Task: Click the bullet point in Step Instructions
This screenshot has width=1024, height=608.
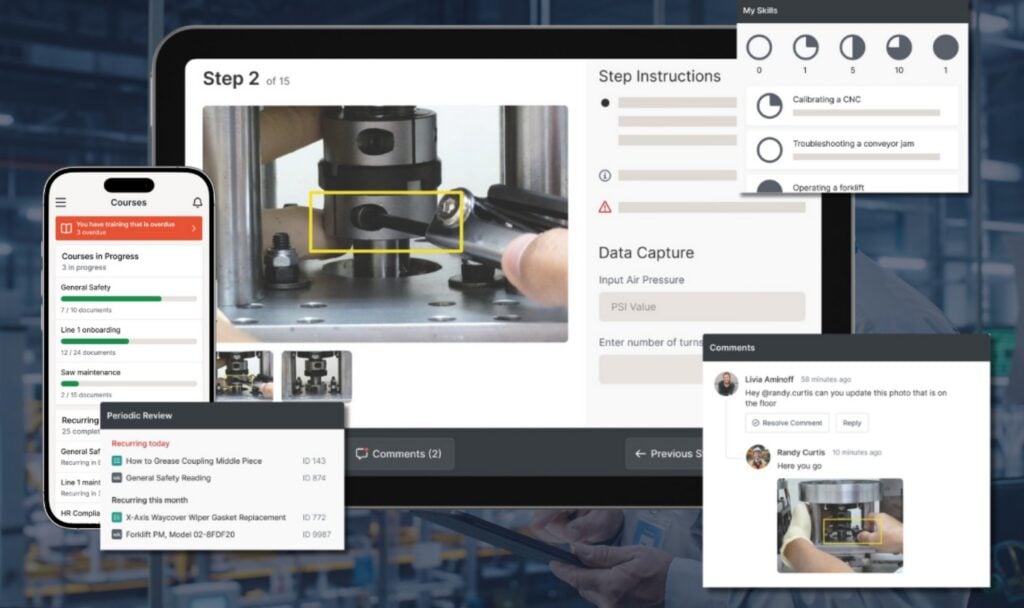Action: click(605, 103)
